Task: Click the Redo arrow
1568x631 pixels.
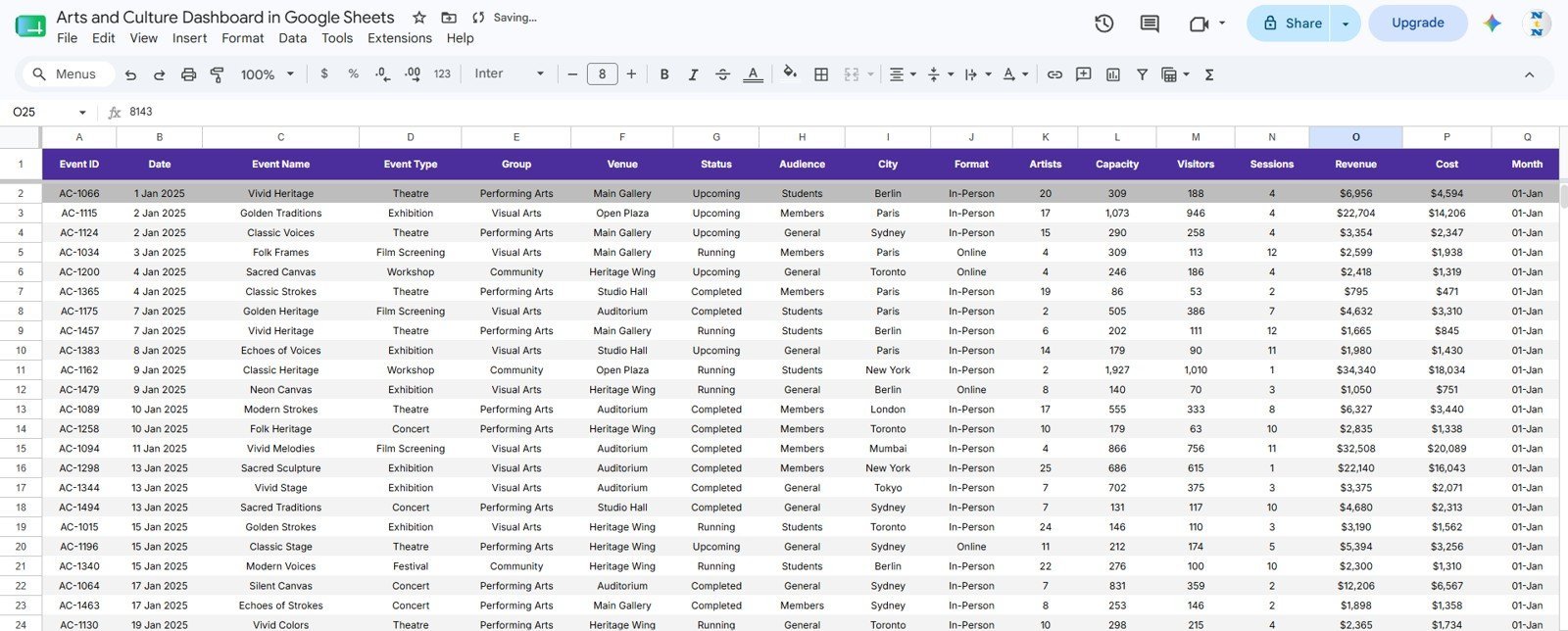Action: tap(159, 74)
